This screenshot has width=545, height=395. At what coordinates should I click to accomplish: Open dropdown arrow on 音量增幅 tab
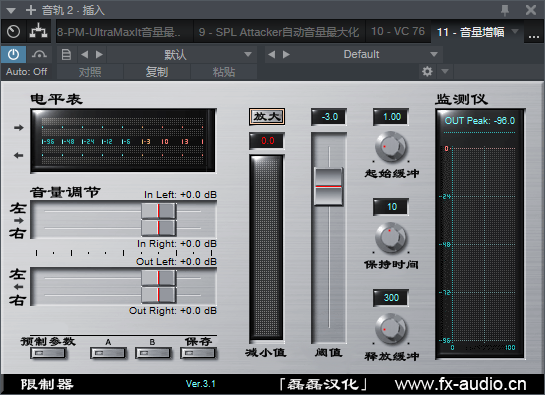coord(515,32)
